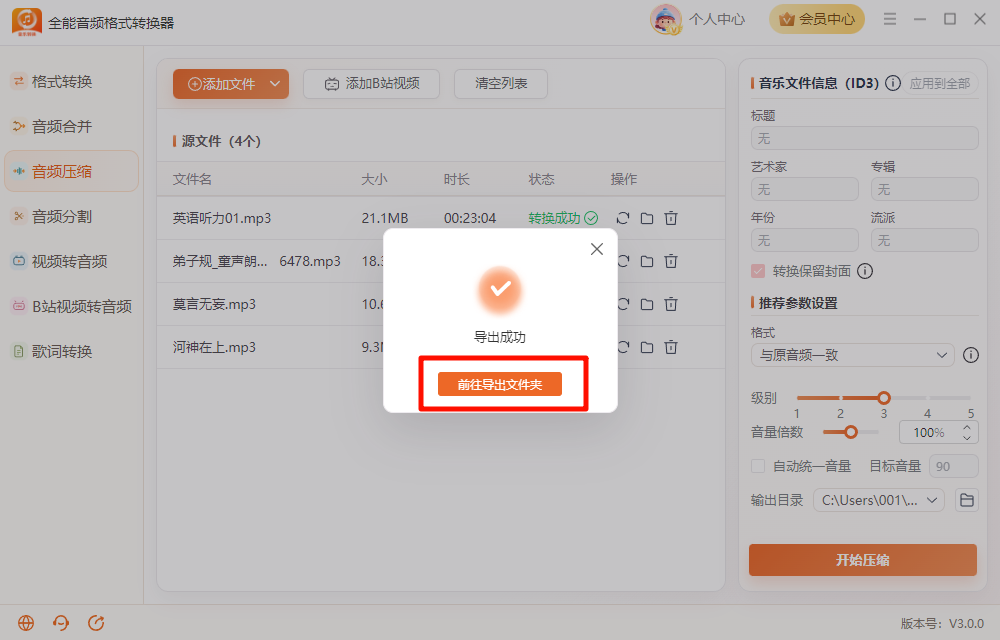The height and width of the screenshot is (640, 1000).
Task: Click the 添加B站视频 button
Action: tap(371, 84)
